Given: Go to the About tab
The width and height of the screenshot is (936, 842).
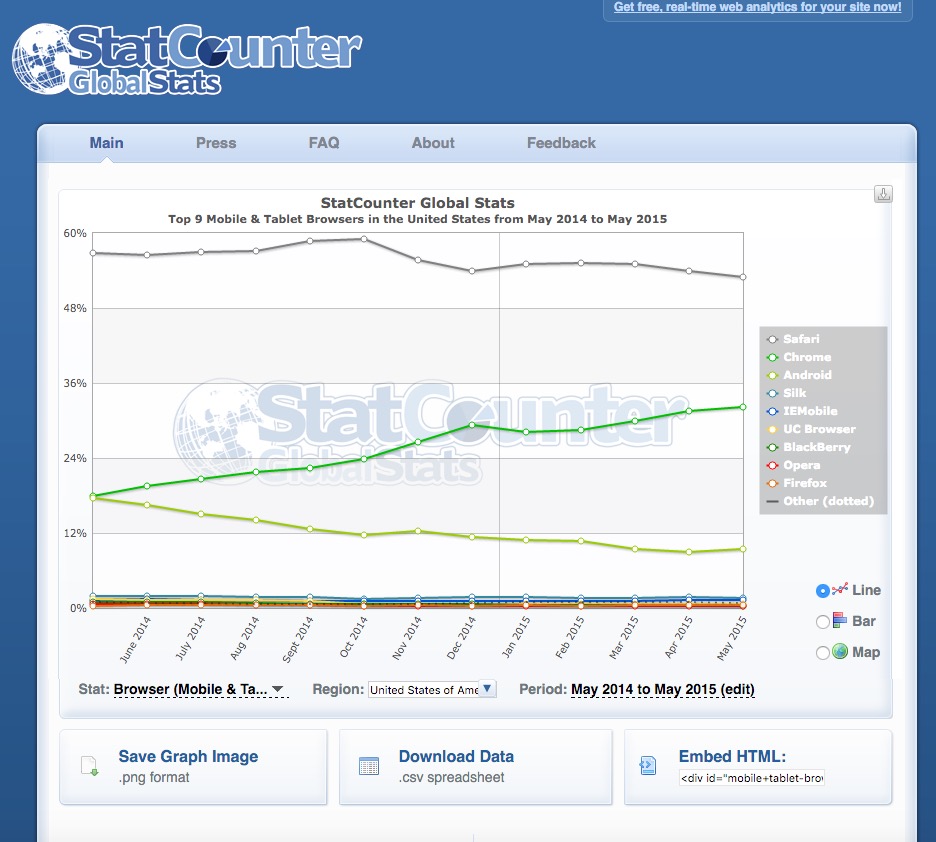Looking at the screenshot, I should [433, 143].
